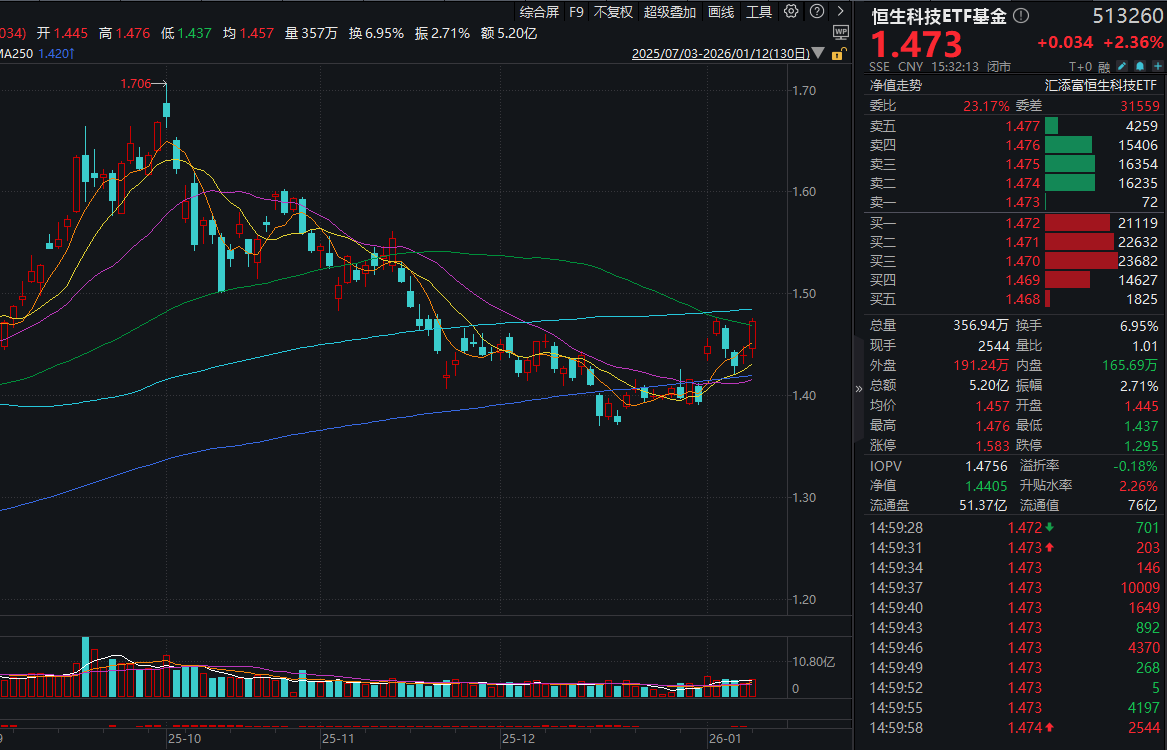The height and width of the screenshot is (750, 1167).
Task: Click the 净值走势 link
Action: 896,86
